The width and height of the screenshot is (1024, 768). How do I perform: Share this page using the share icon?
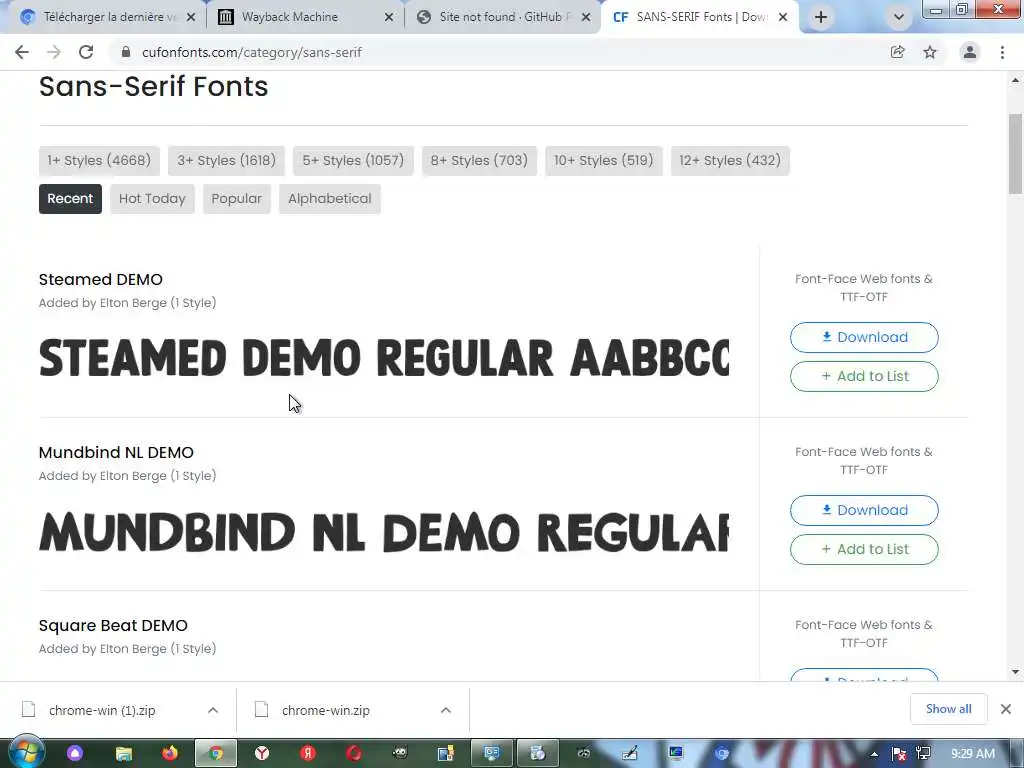pos(897,52)
